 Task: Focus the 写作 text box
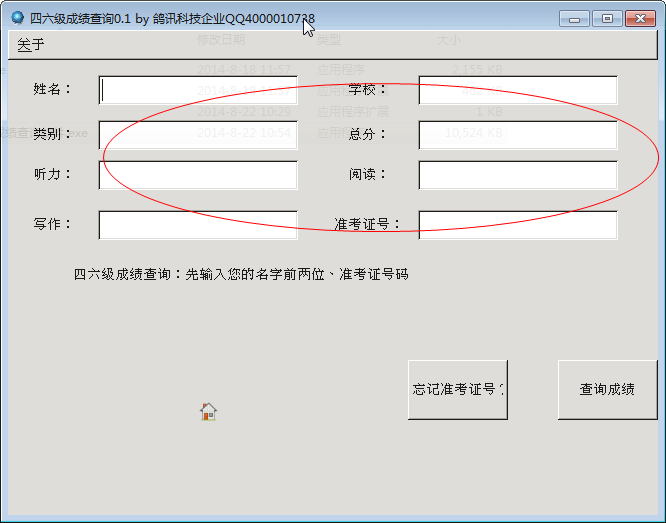coord(198,225)
